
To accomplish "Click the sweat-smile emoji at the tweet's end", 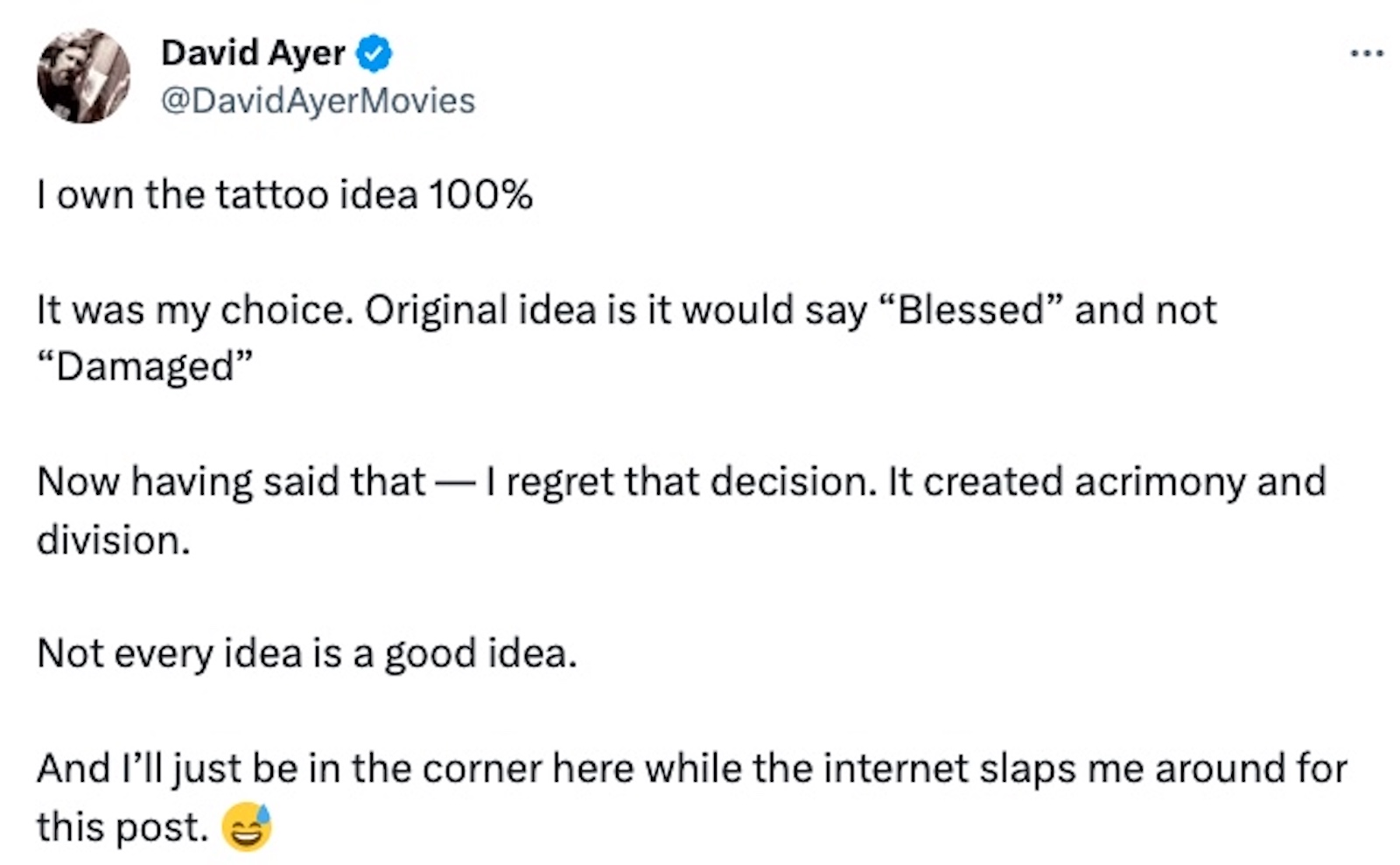I will pyautogui.click(x=247, y=827).
